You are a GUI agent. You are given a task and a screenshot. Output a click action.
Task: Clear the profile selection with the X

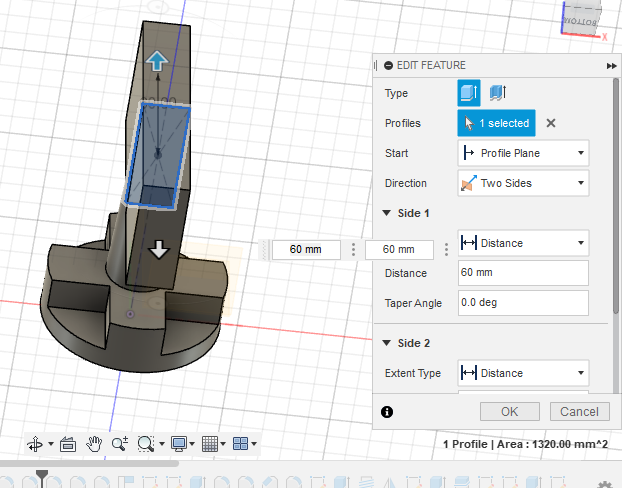551,123
